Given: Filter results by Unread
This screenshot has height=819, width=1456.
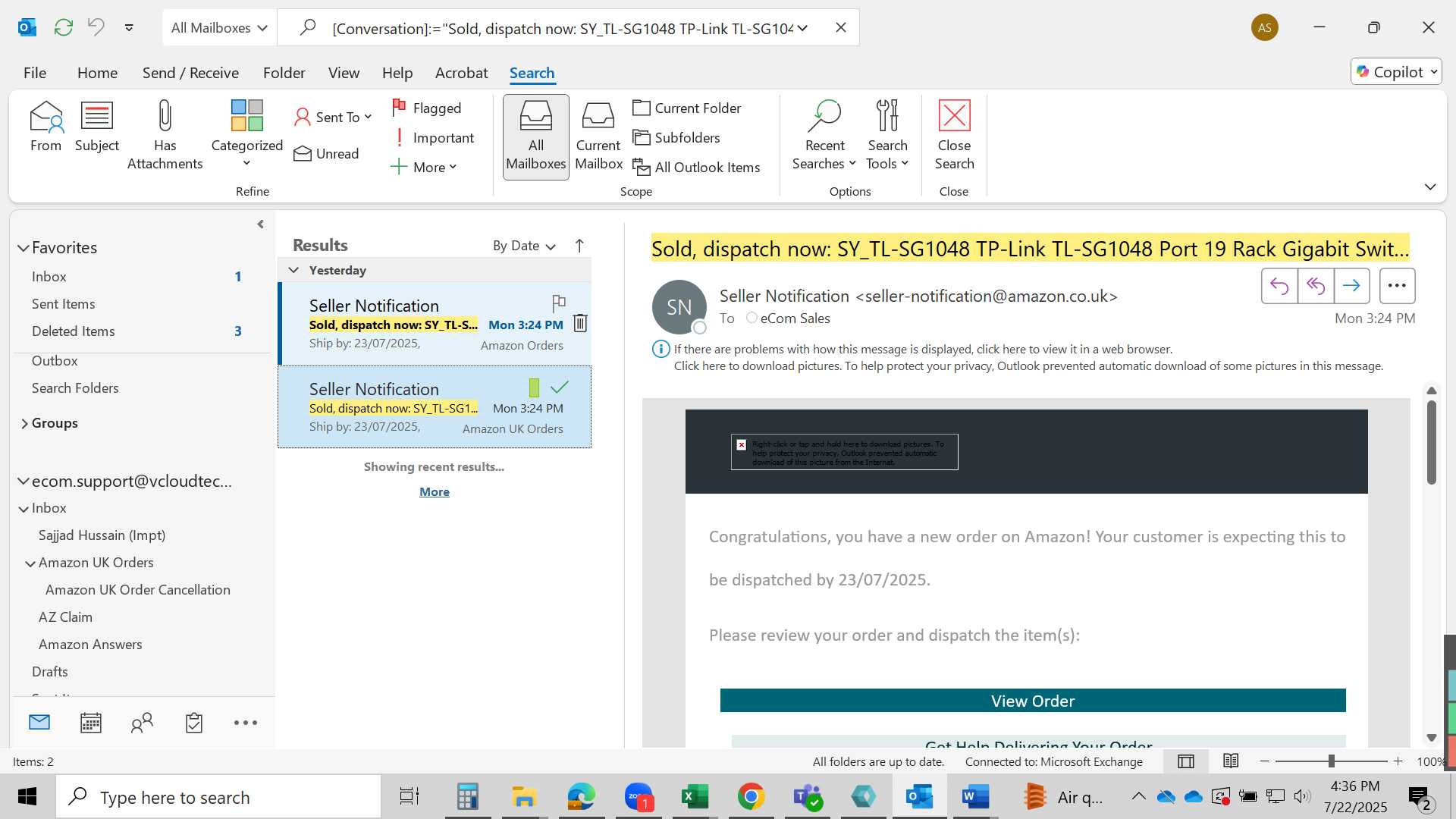Looking at the screenshot, I should point(326,154).
